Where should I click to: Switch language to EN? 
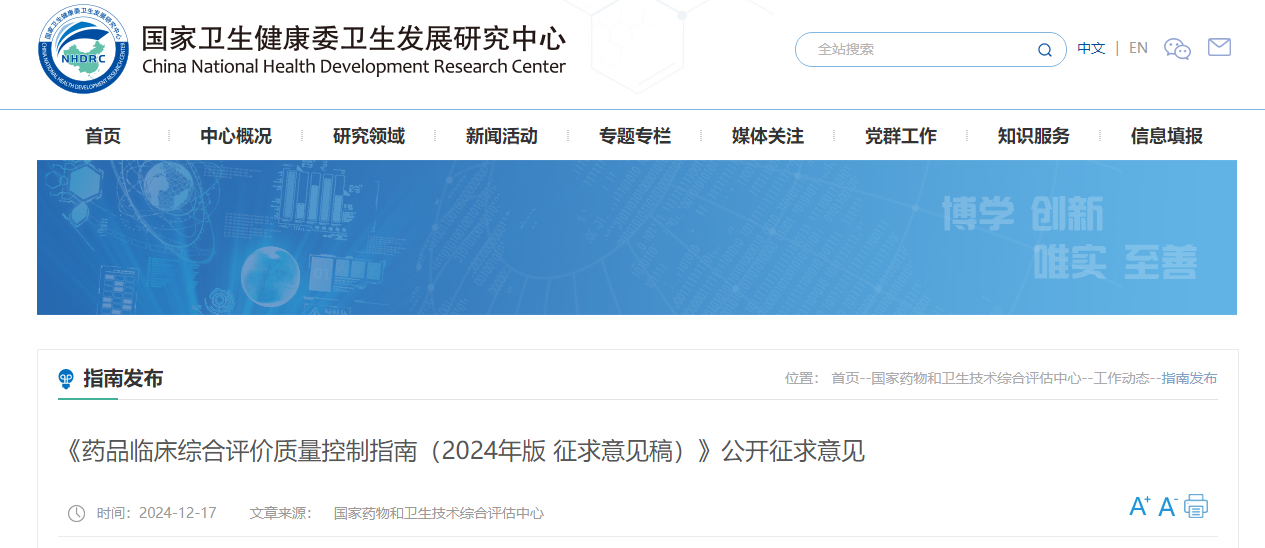1138,48
